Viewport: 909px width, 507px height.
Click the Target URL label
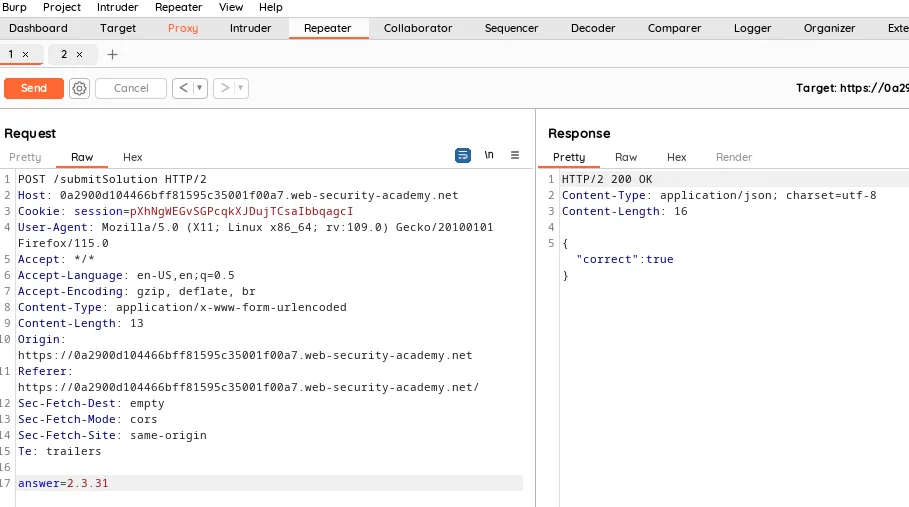pyautogui.click(x=852, y=88)
